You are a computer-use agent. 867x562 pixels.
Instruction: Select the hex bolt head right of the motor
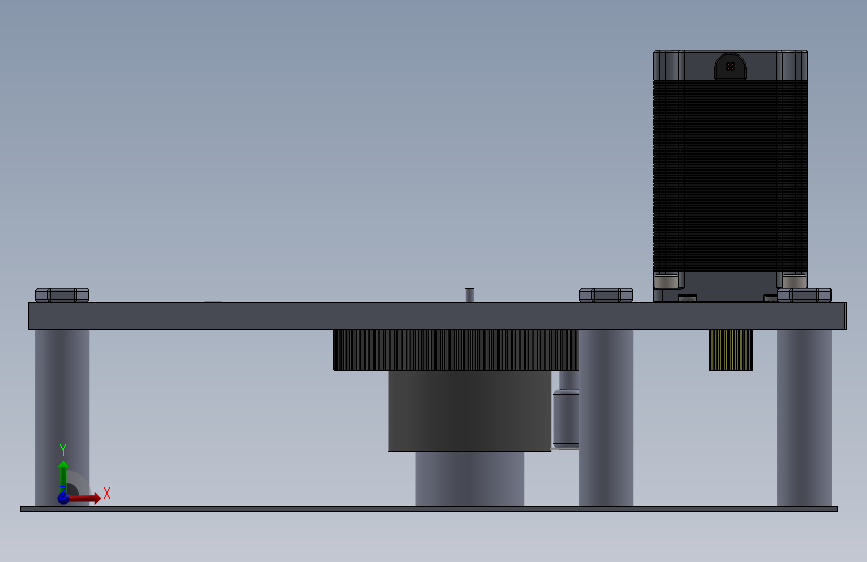805,295
